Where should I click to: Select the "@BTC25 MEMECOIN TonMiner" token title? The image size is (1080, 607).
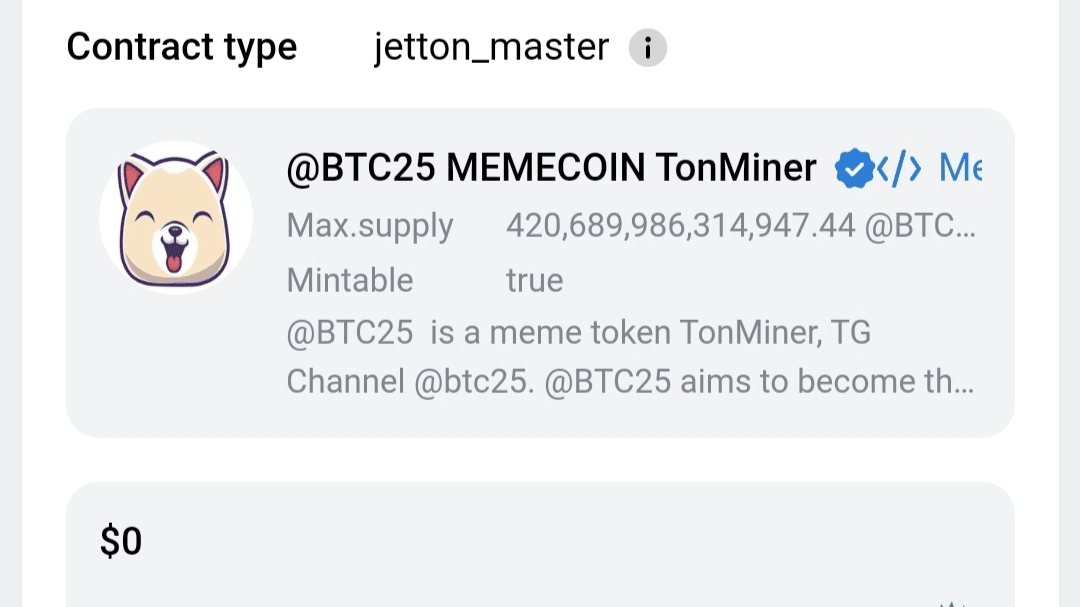coord(551,168)
